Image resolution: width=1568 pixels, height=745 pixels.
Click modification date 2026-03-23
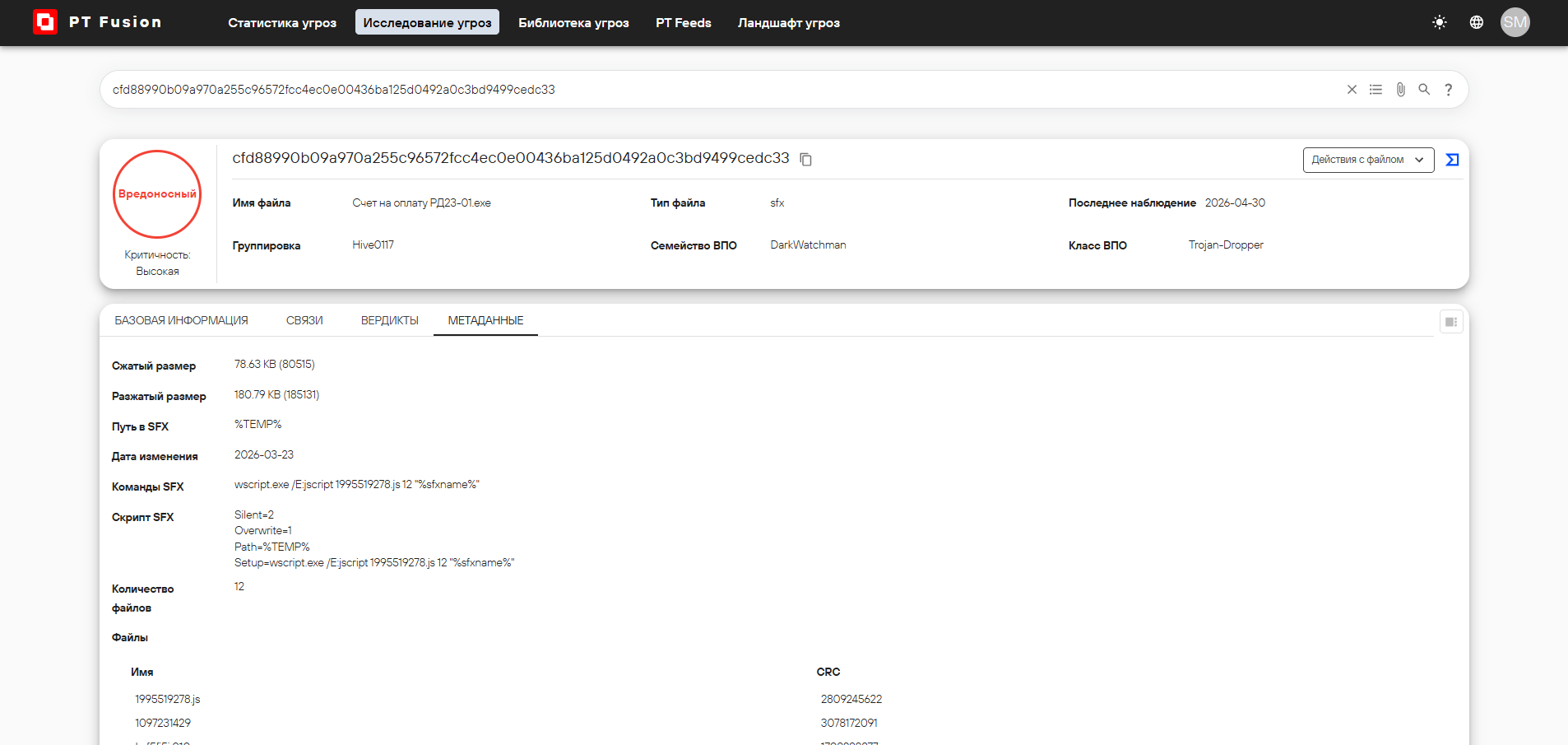click(x=264, y=454)
